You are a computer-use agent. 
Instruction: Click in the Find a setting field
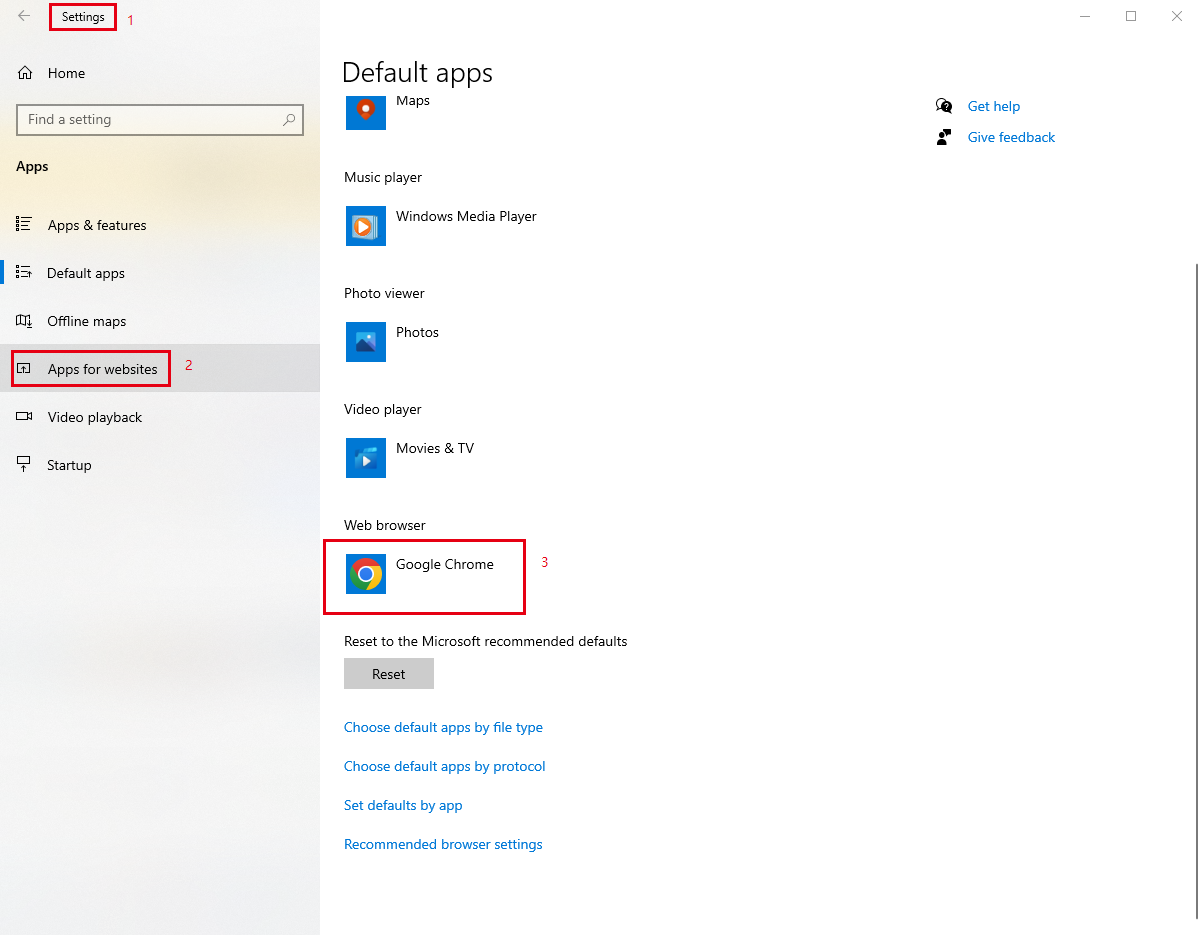tap(150, 120)
